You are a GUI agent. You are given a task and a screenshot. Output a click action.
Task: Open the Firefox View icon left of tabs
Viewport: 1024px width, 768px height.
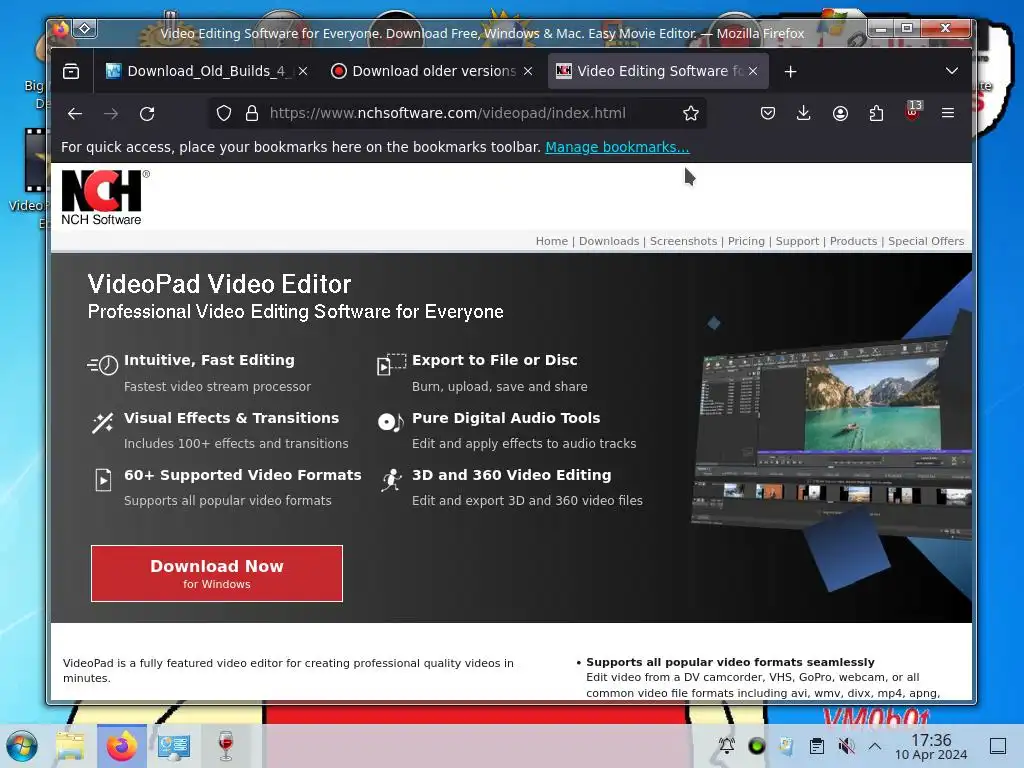71,71
